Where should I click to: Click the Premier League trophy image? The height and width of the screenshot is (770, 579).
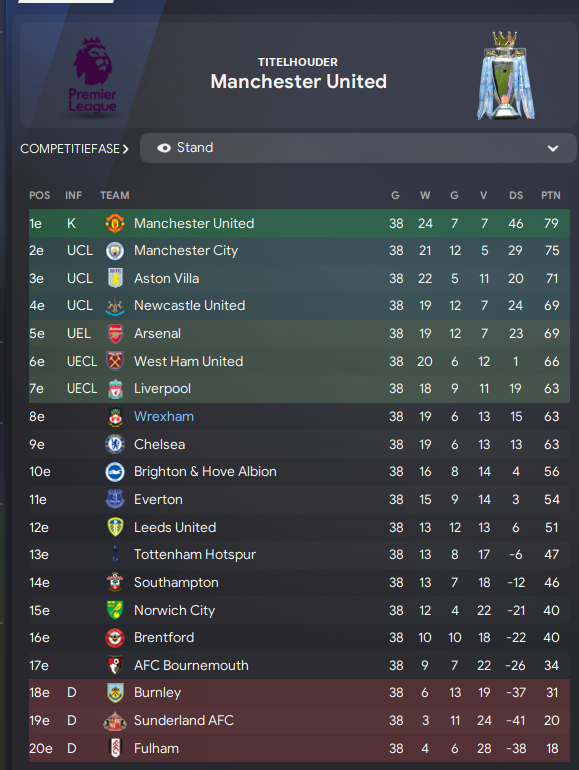tap(505, 75)
